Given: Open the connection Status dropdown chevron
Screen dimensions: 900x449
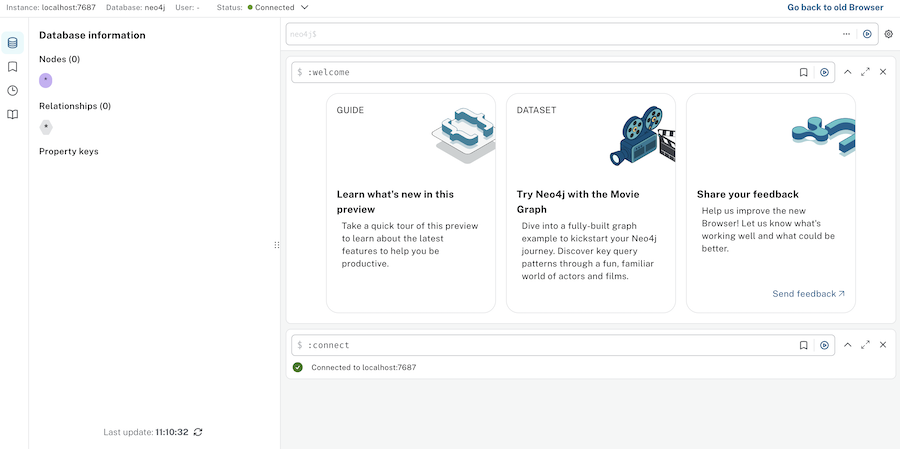Looking at the screenshot, I should click(x=304, y=7).
